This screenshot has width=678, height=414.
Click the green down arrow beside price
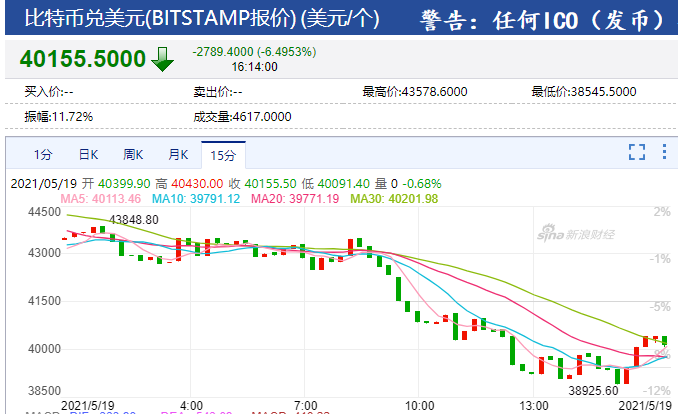[162, 59]
